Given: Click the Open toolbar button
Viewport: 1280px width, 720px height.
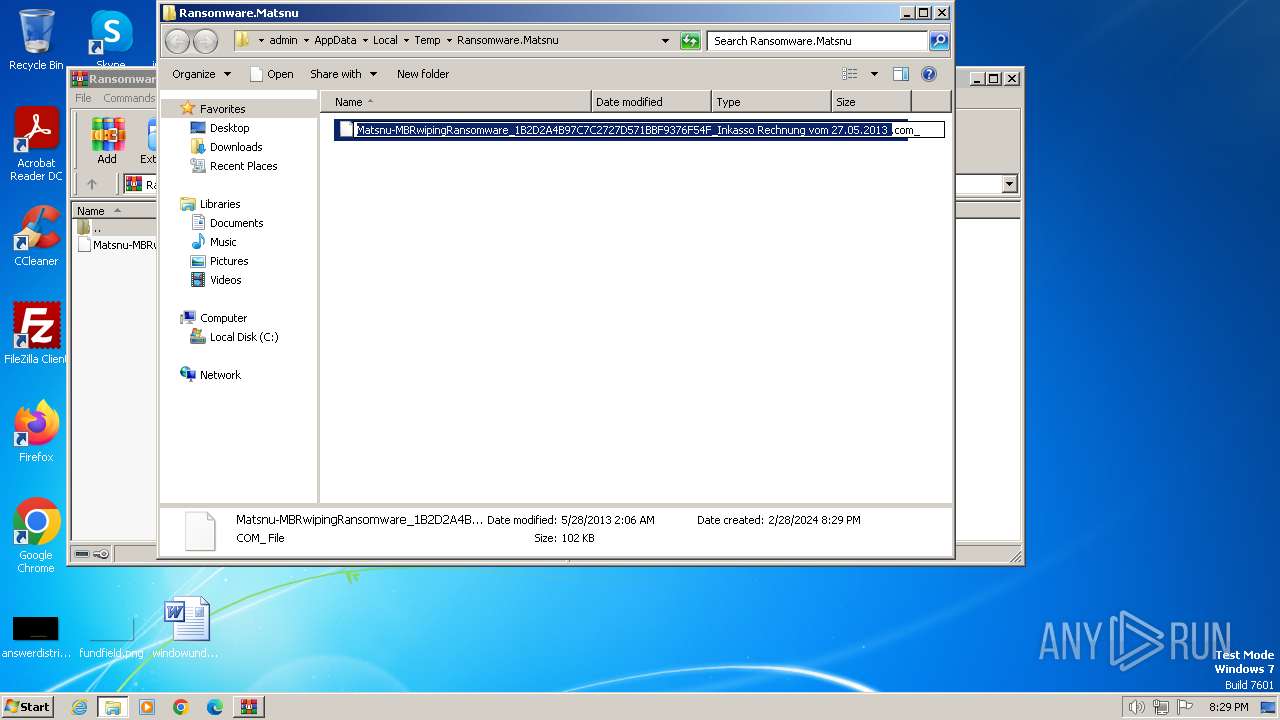Looking at the screenshot, I should [x=271, y=74].
